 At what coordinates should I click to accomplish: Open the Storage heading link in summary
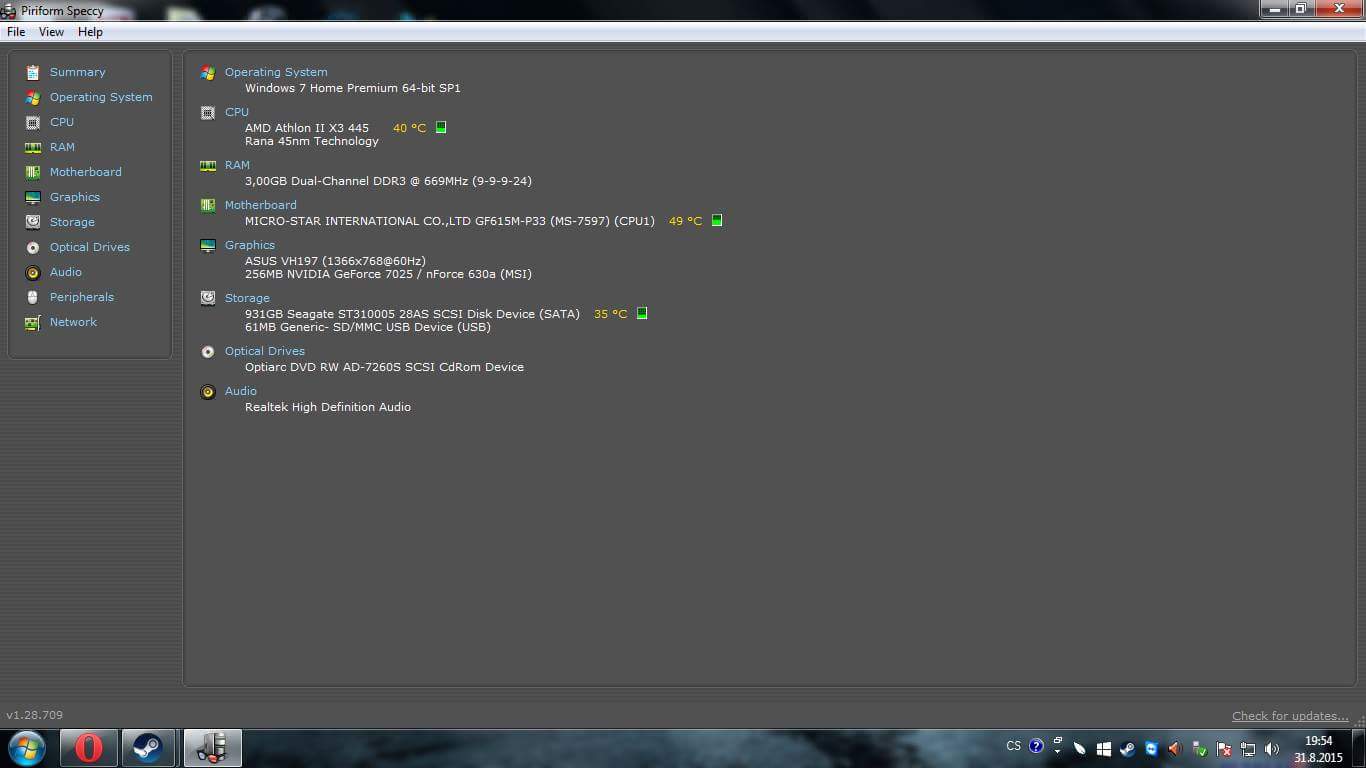tap(247, 298)
